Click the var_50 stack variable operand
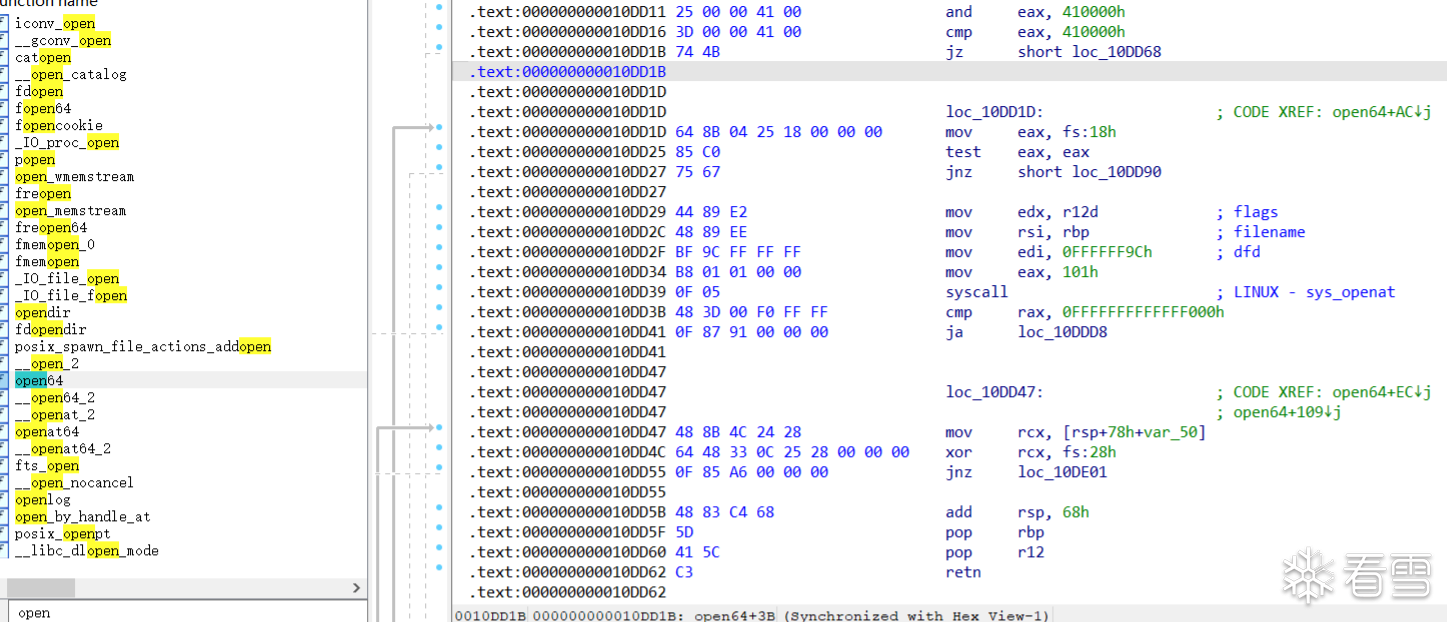The height and width of the screenshot is (622, 1447). point(1171,432)
